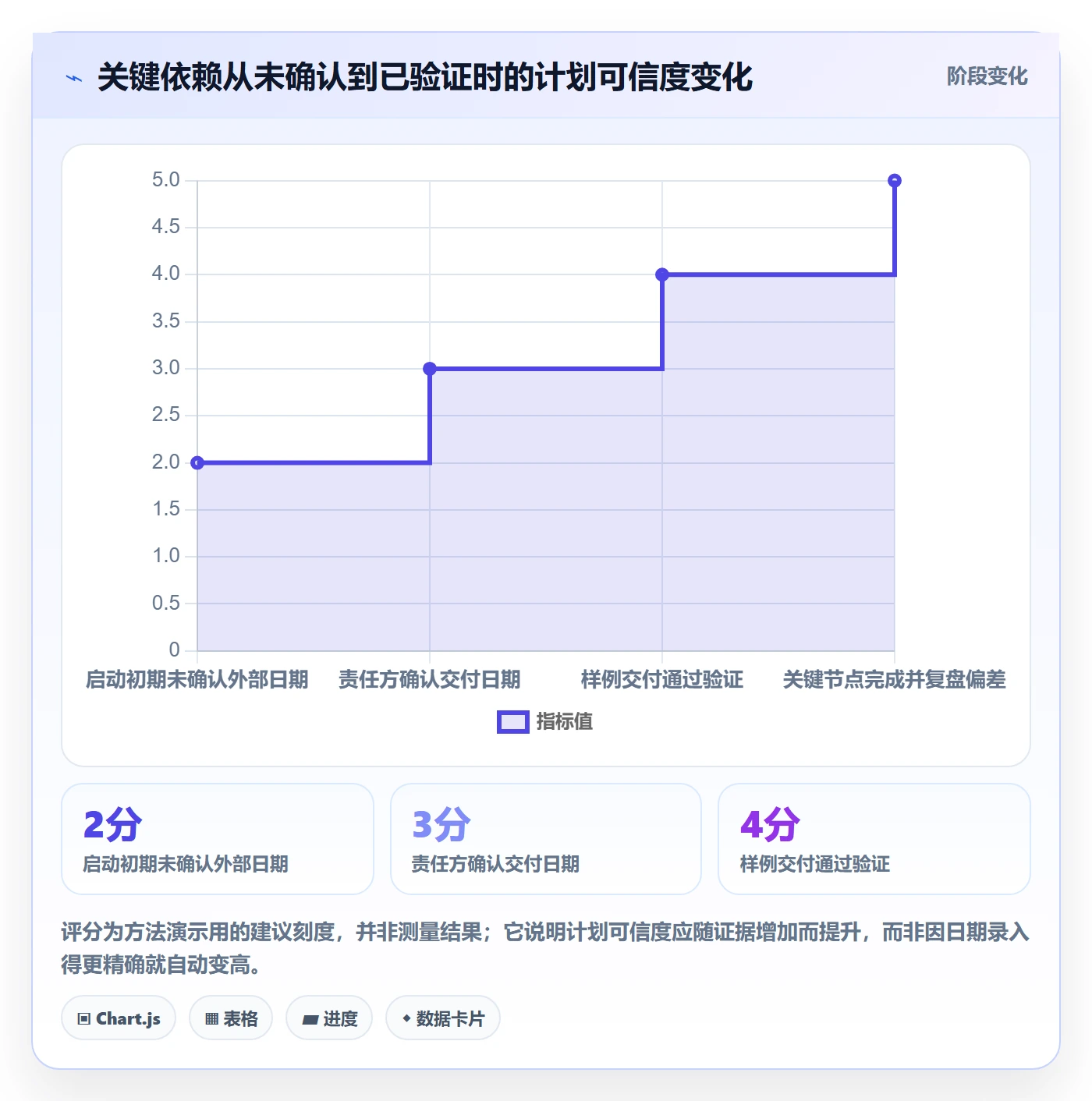This screenshot has width=1092, height=1101.
Task: Click the grid icon in 表格 chip
Action: coord(211,1019)
